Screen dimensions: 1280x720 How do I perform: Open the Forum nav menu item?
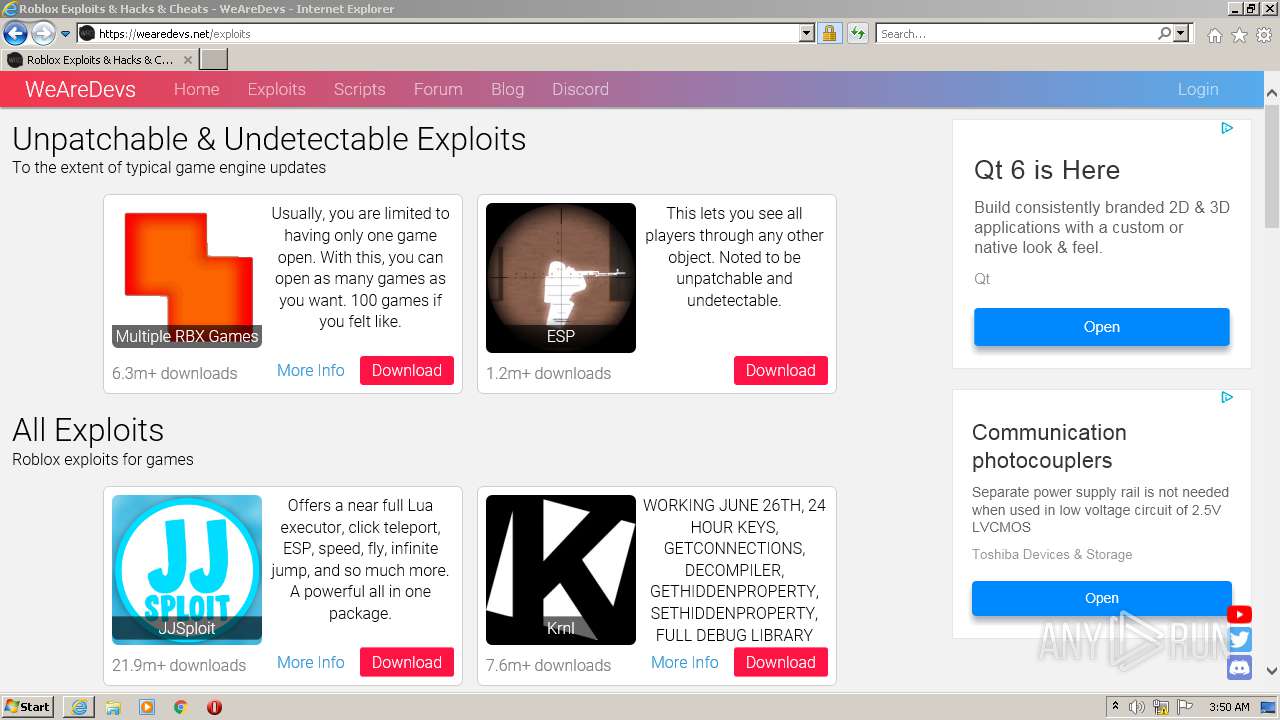click(438, 89)
